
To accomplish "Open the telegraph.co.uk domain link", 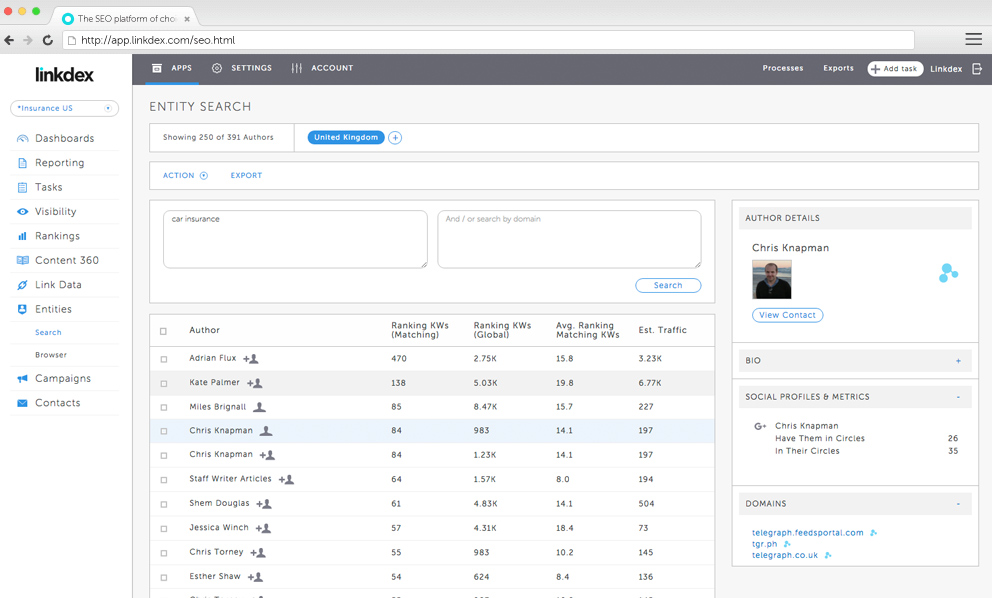I will pos(784,556).
